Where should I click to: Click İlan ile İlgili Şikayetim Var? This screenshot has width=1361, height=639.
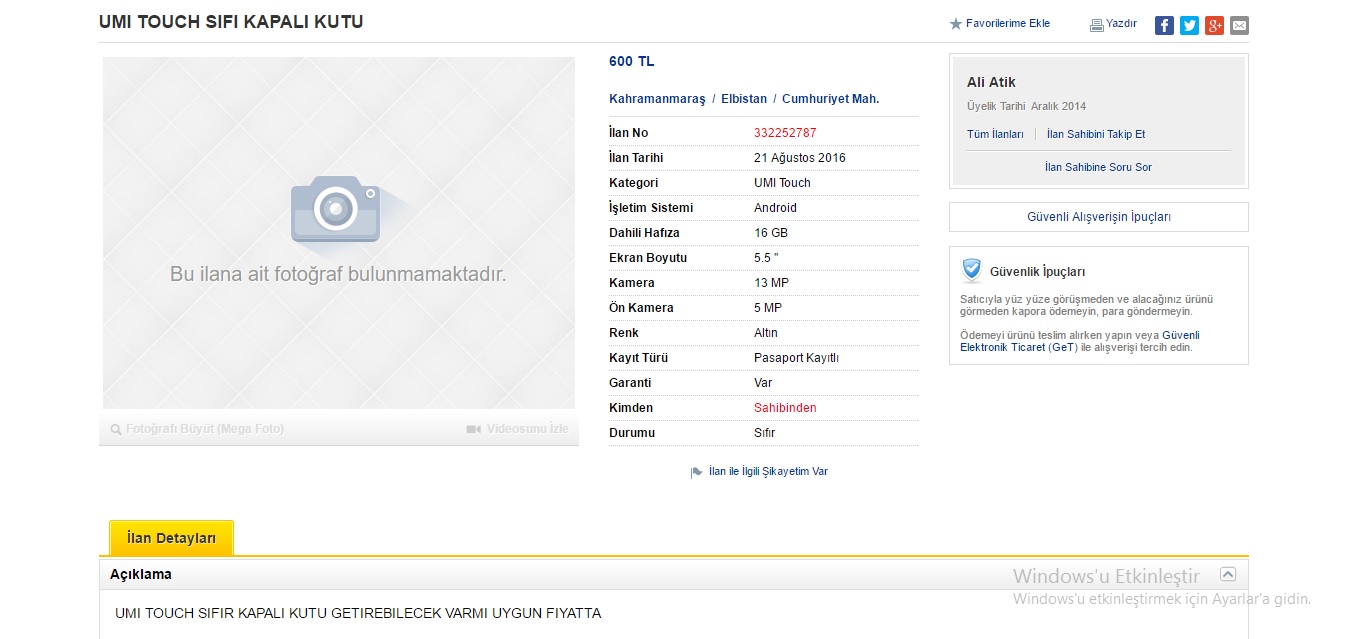click(x=768, y=472)
